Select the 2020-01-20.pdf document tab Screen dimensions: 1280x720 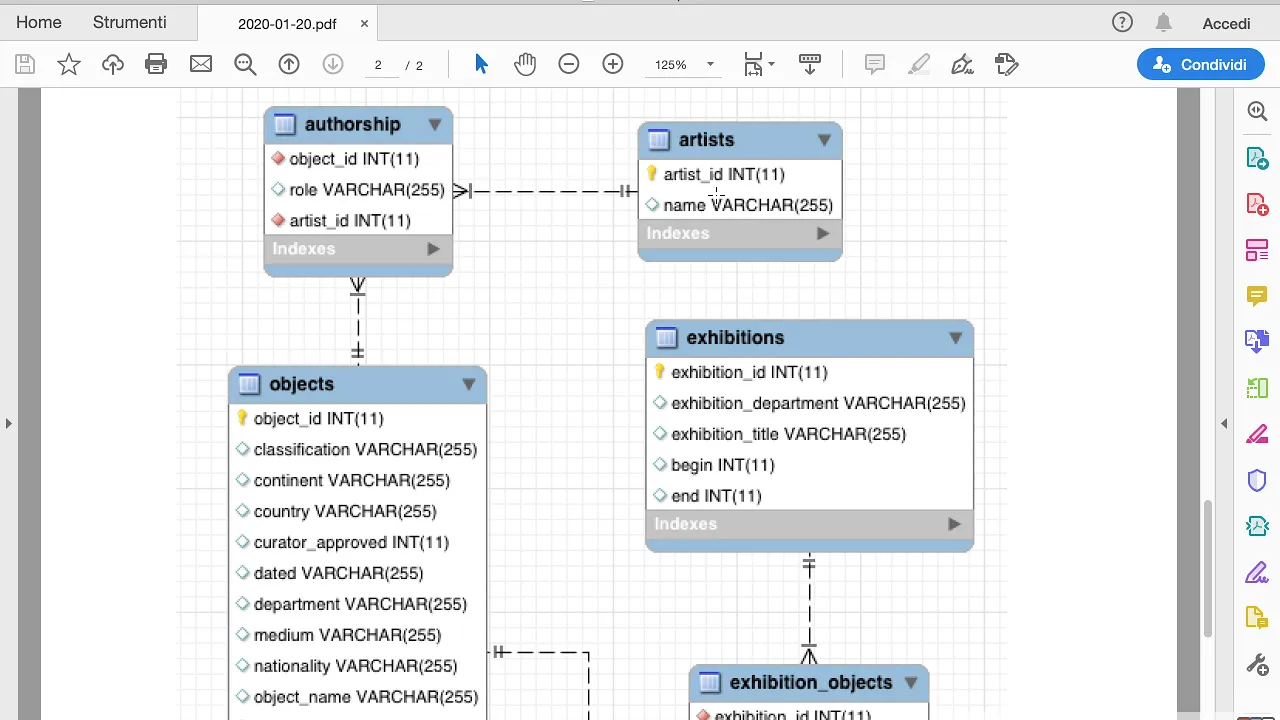coord(287,24)
